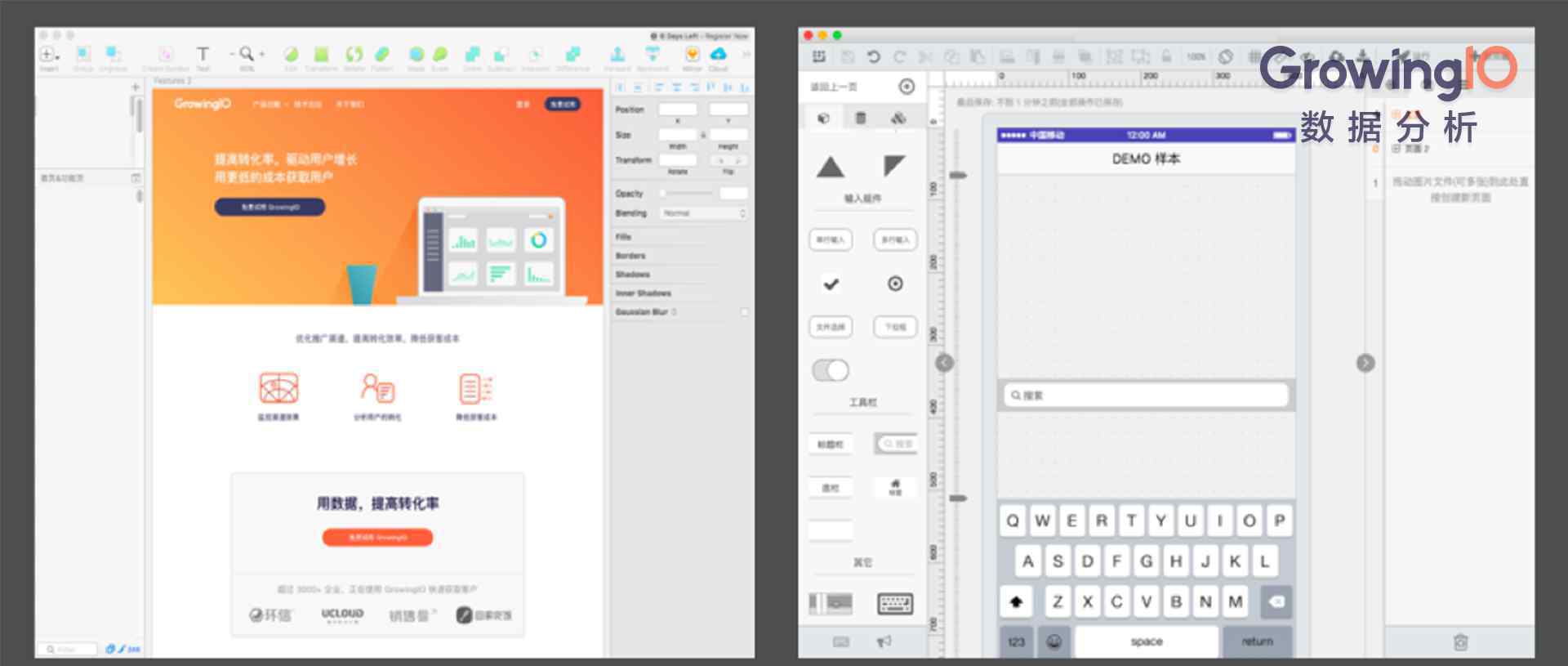Viewport: 1568px width, 666px height.
Task: Click the Borders section header in Sketch
Action: (x=630, y=256)
